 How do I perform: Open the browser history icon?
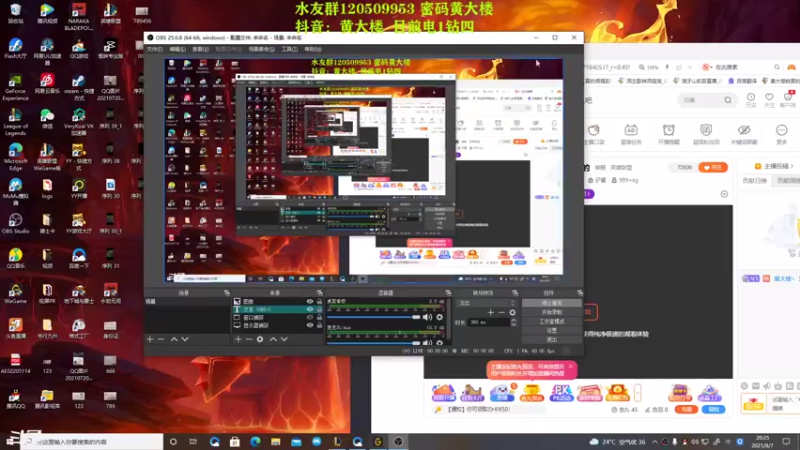pos(751,99)
